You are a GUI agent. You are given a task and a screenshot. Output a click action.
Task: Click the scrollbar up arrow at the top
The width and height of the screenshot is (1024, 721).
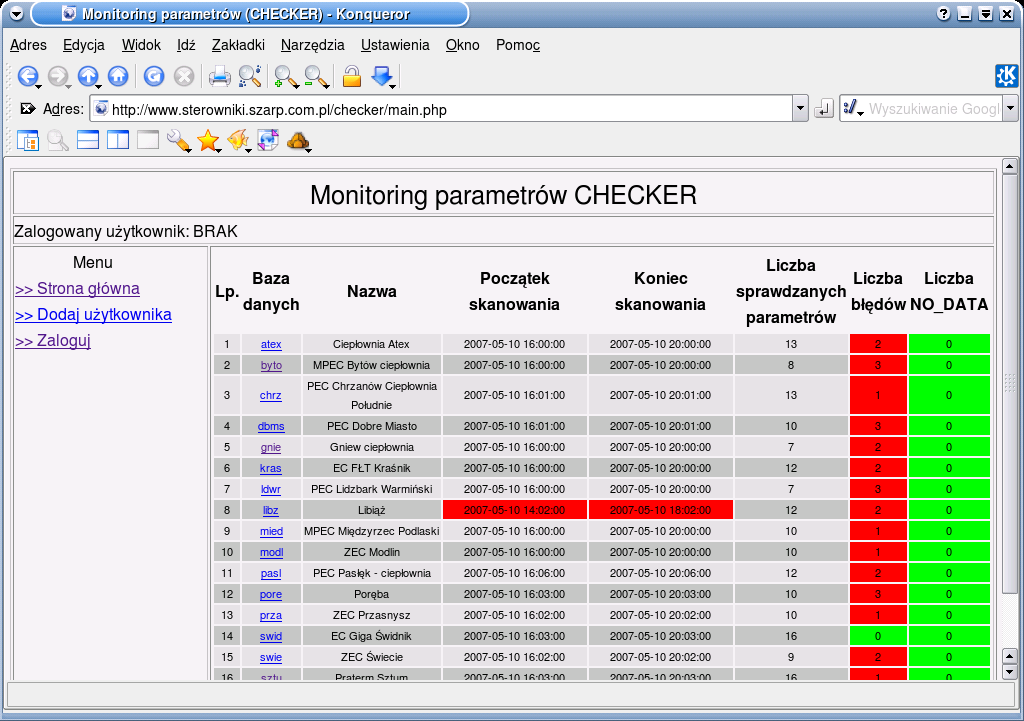click(1009, 167)
